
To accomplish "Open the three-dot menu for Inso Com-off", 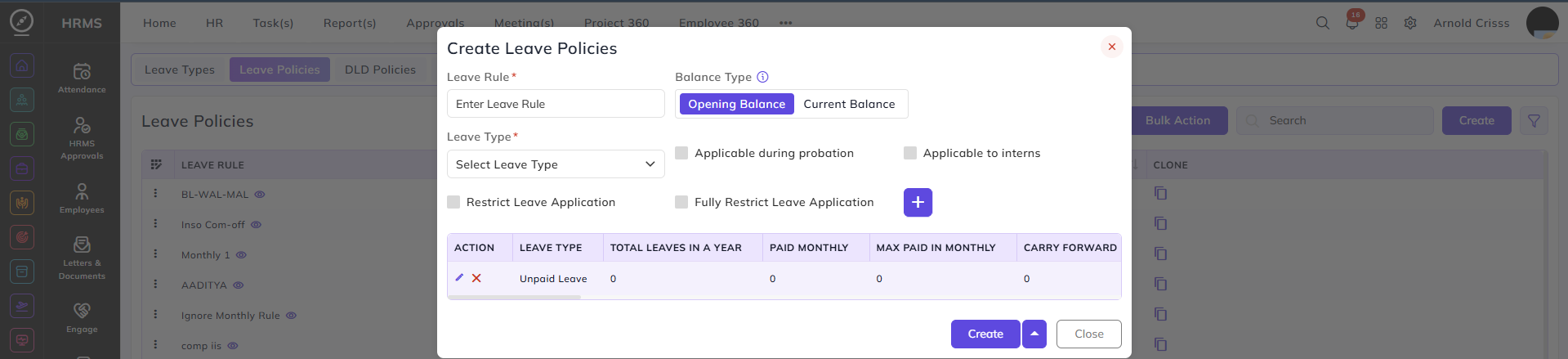I will (155, 223).
